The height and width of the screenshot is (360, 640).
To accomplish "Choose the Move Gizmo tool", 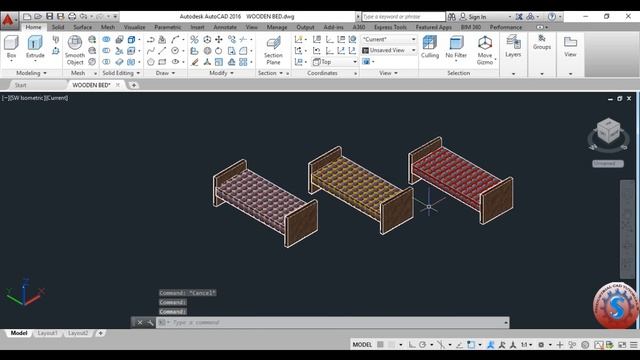I will point(485,49).
